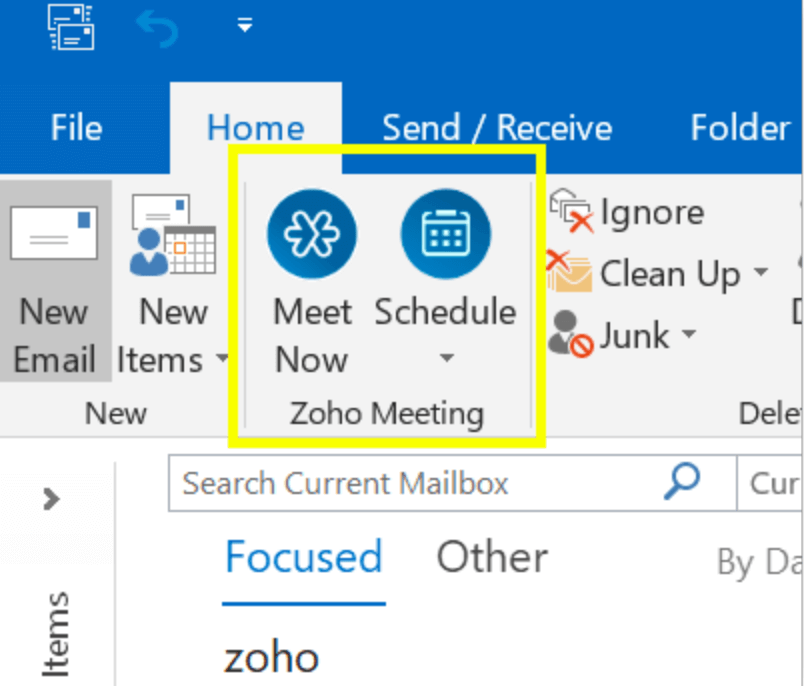Open the File menu
This screenshot has height=686, width=804.
(x=76, y=128)
